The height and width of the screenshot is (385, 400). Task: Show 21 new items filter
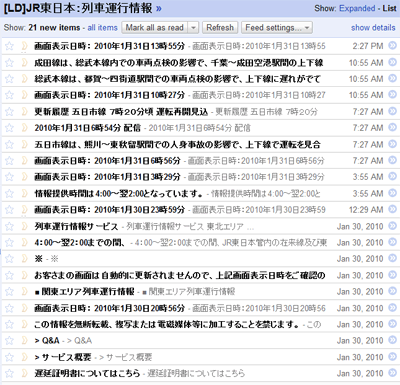[x=54, y=28]
